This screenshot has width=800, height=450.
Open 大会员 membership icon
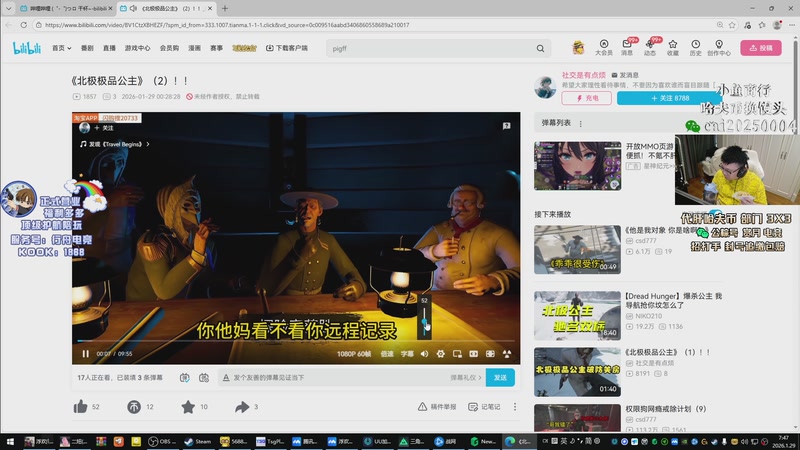[x=604, y=48]
